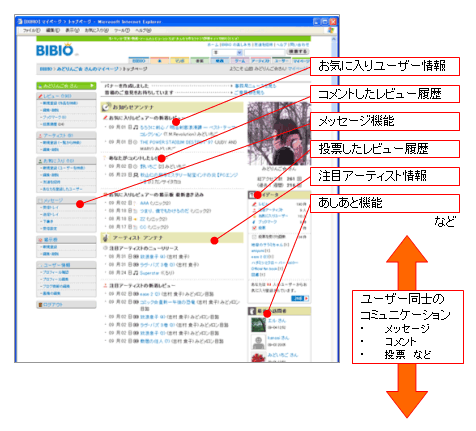Image resolution: width=476 pixels, height=431 pixels.
Task: Open the ツール(T) menu
Action: click(x=122, y=30)
